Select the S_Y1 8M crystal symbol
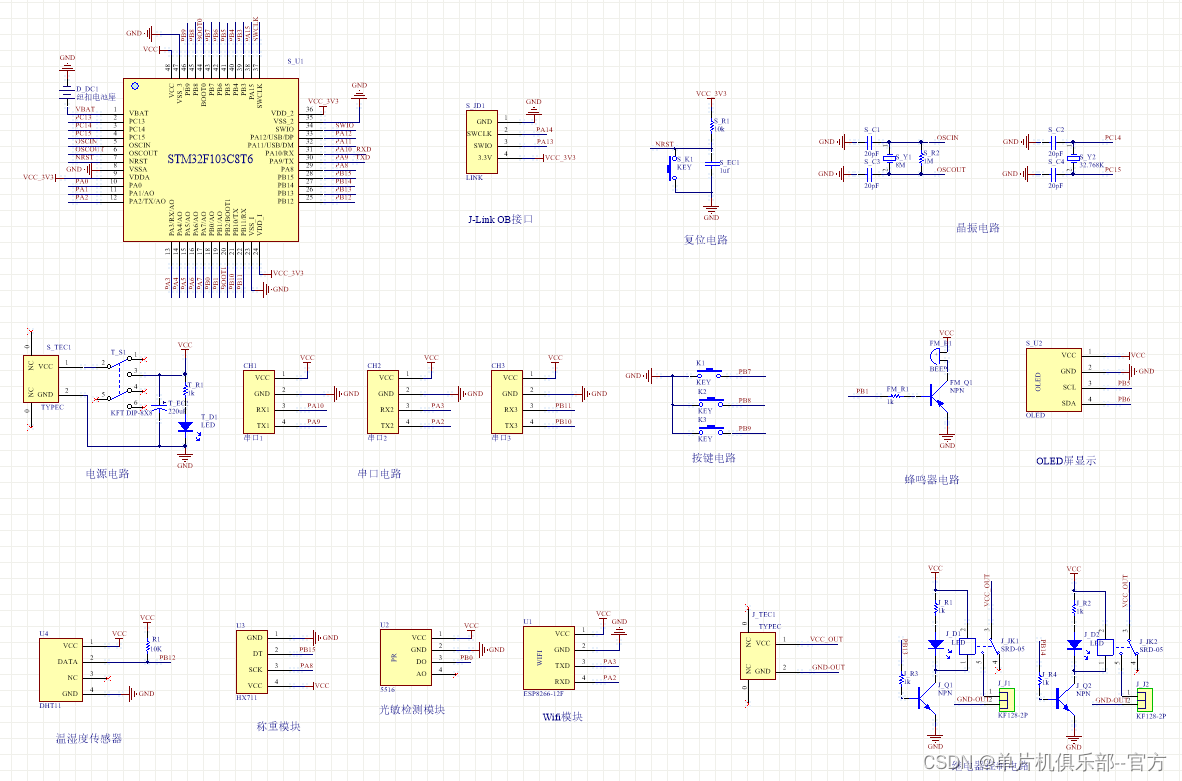Image resolution: width=1182 pixels, height=781 pixels. pyautogui.click(x=890, y=158)
